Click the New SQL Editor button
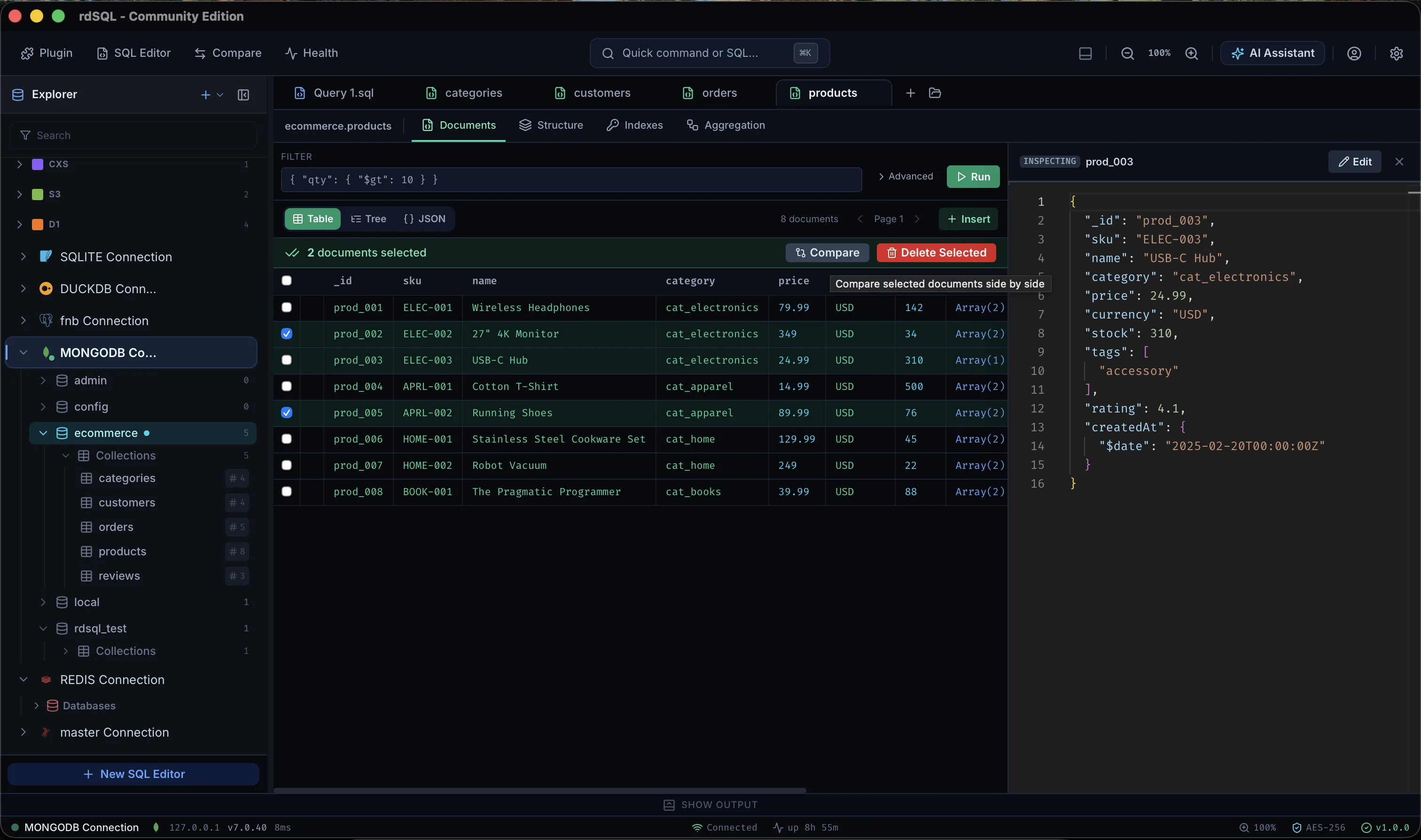This screenshot has height=840, width=1421. pos(133,774)
